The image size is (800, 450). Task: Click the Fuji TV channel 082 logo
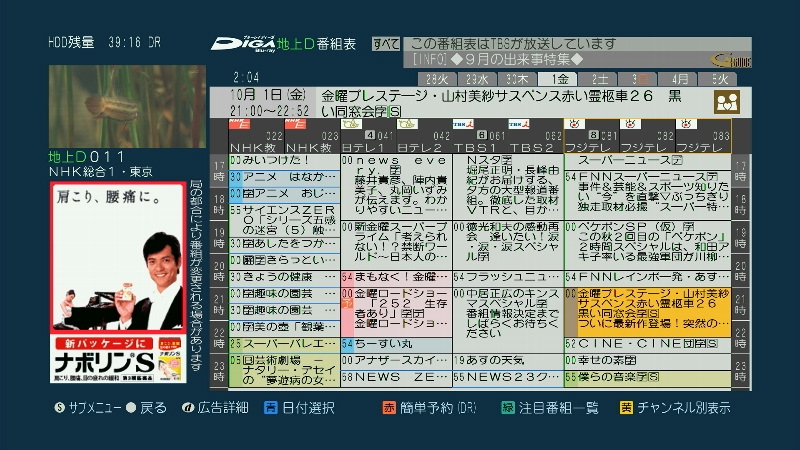[631, 124]
